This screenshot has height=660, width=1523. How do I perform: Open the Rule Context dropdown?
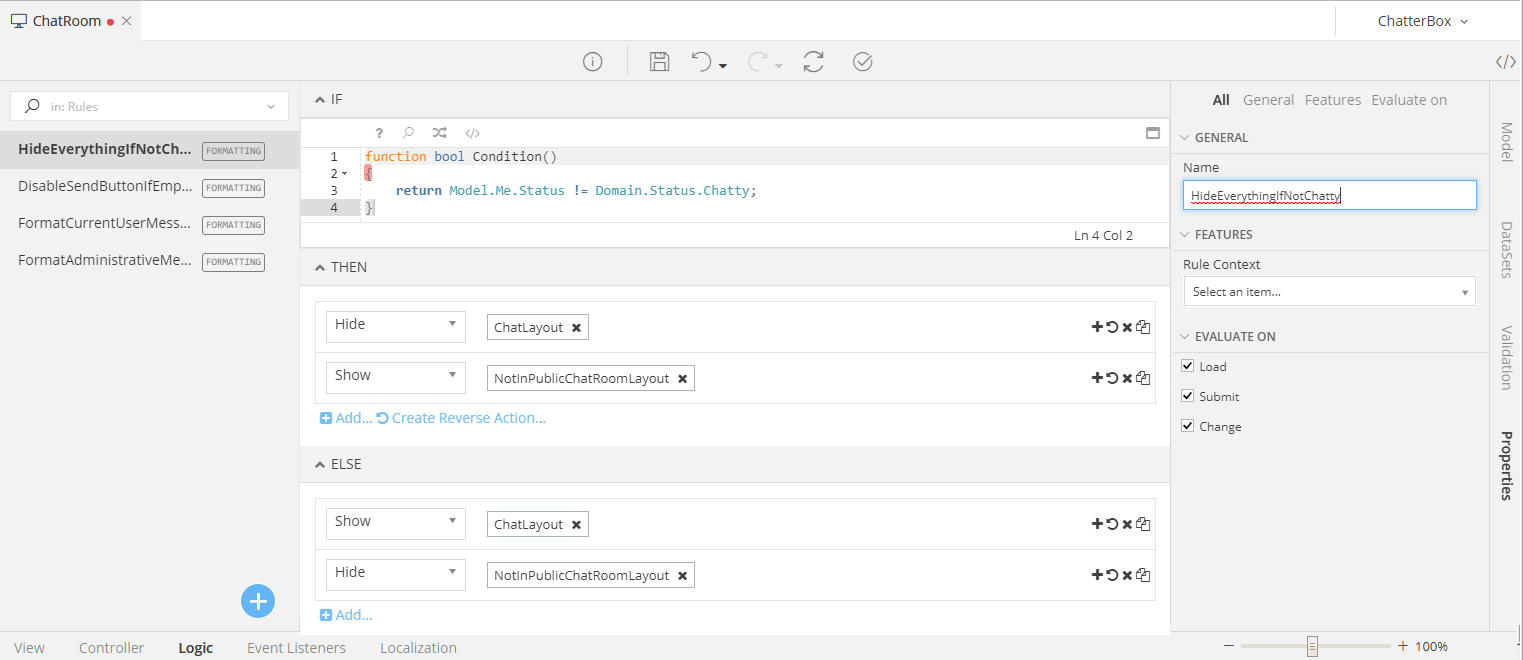[1329, 292]
